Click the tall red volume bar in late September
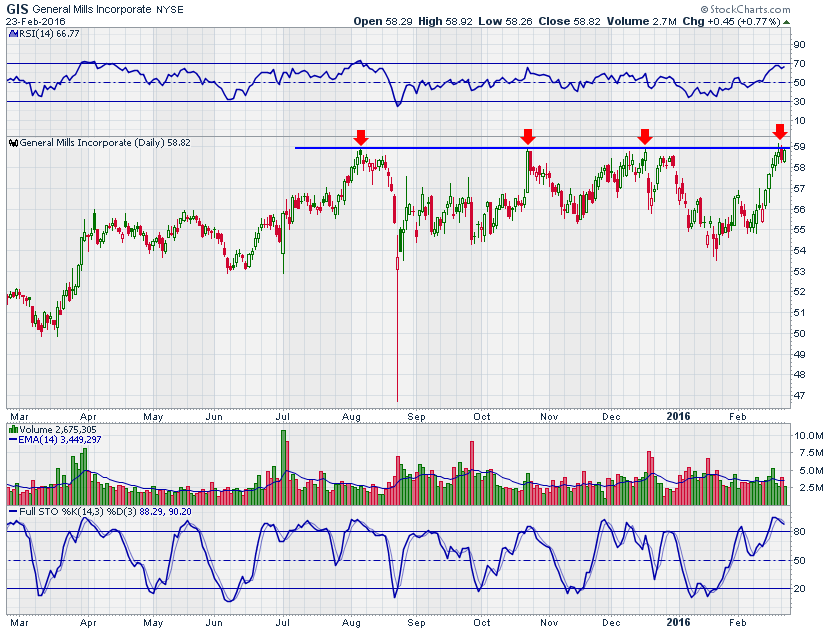The width and height of the screenshot is (826, 629). tap(472, 473)
